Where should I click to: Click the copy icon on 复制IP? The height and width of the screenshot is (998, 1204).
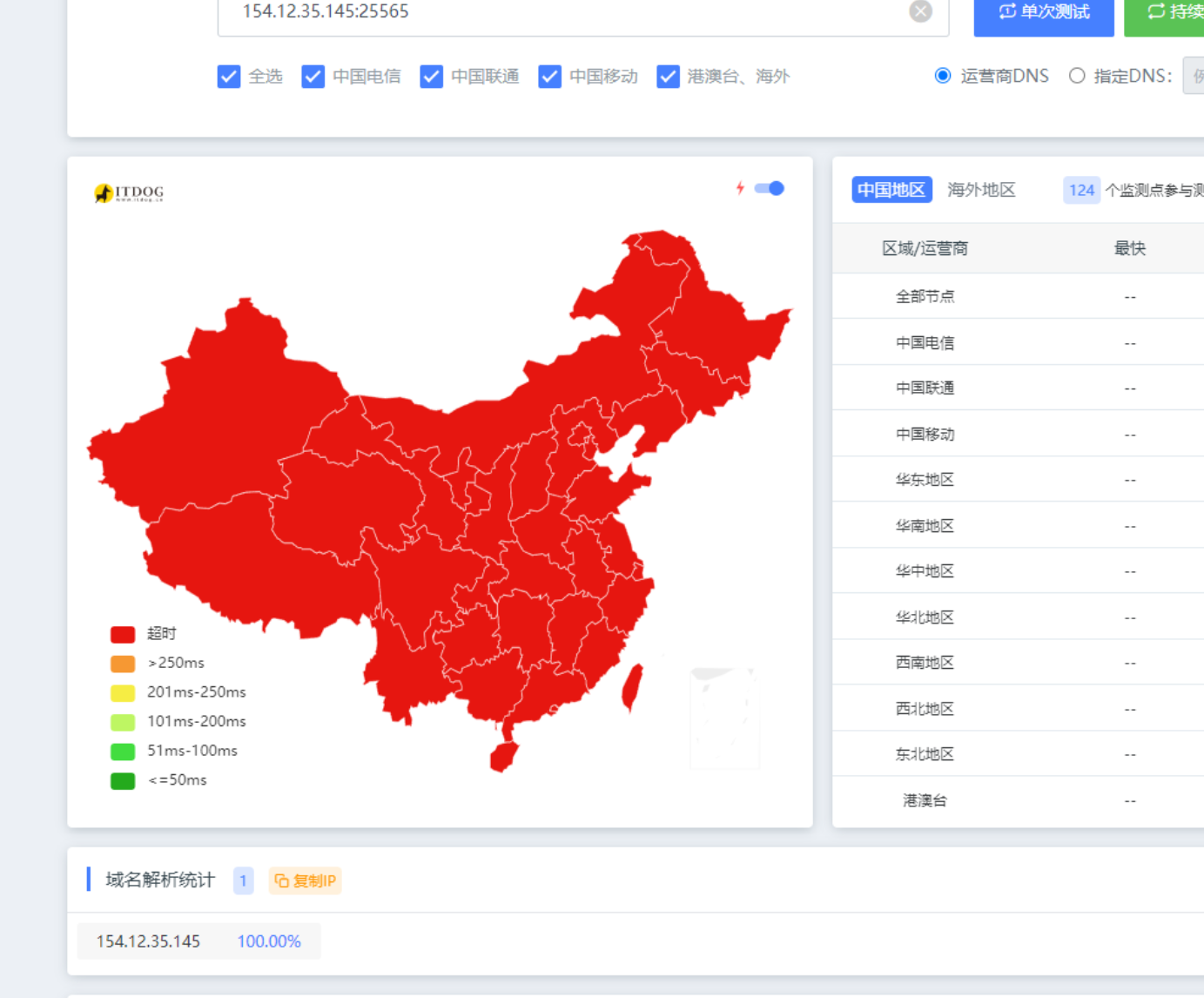point(280,880)
